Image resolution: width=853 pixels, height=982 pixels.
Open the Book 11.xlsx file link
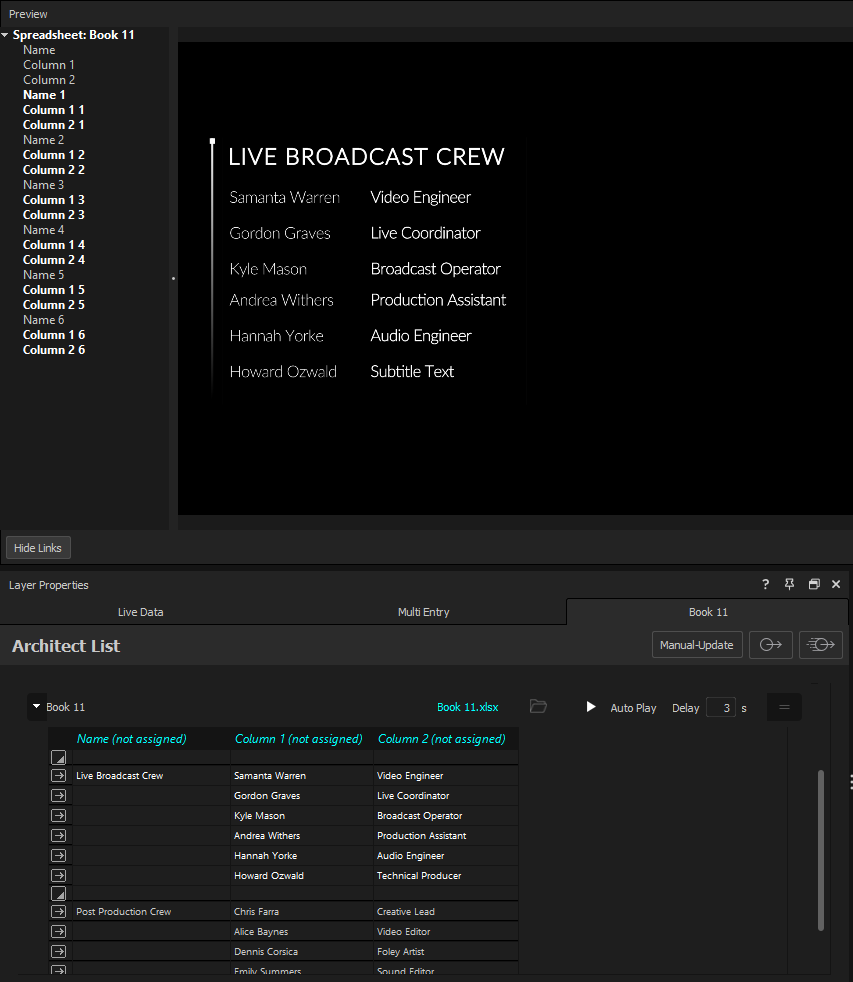(468, 707)
